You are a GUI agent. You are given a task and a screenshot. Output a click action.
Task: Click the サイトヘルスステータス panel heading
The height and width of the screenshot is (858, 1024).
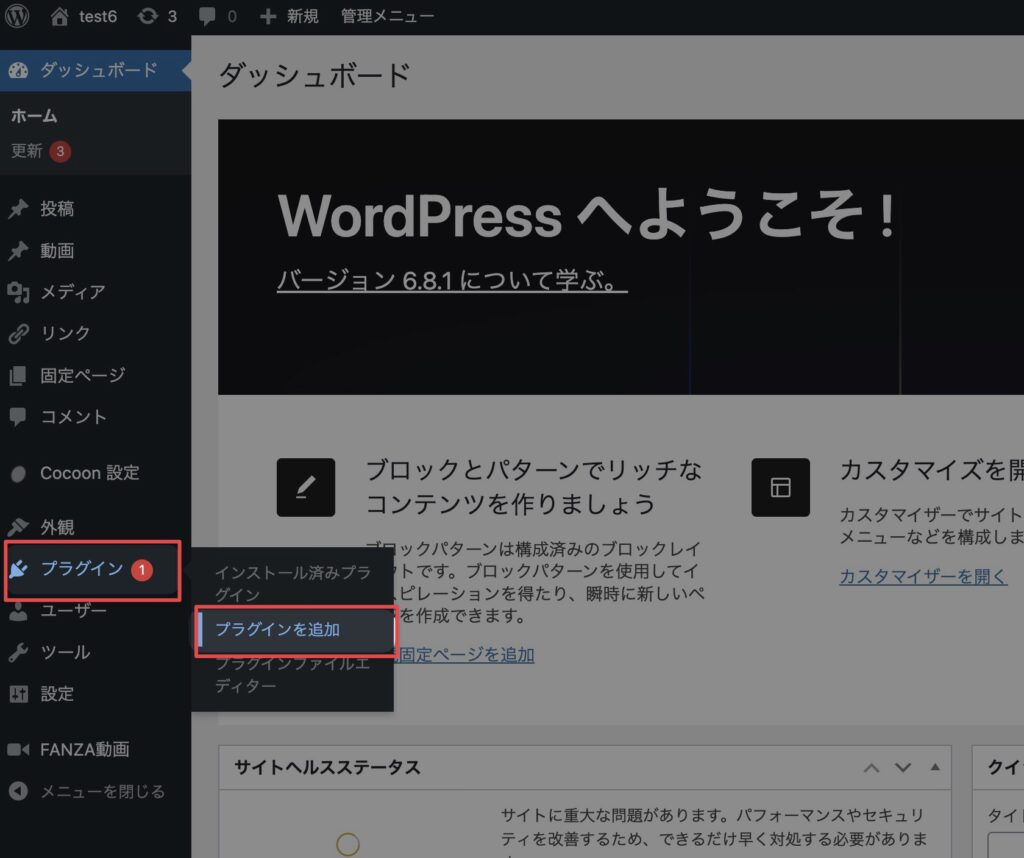[327, 767]
